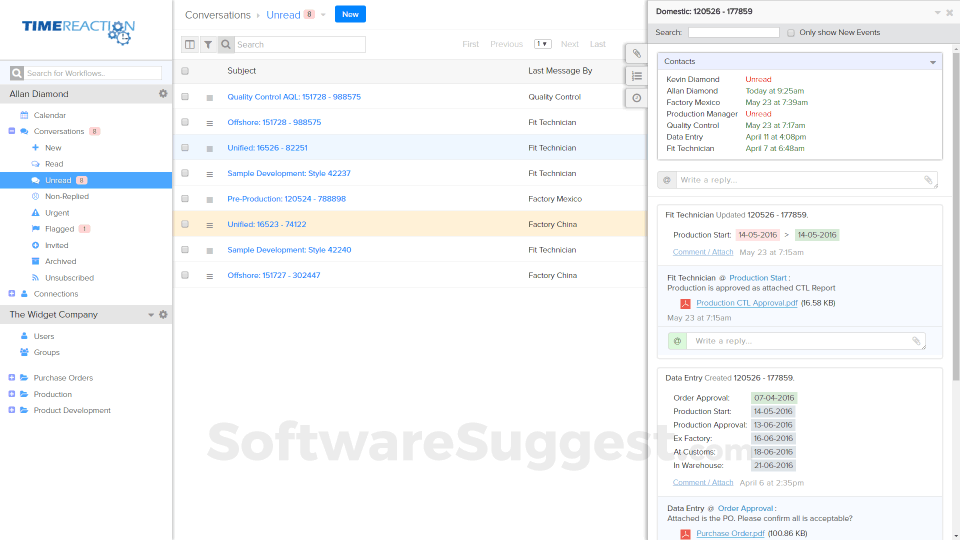Click the Groups icon in sidebar
960x540 pixels.
24,352
